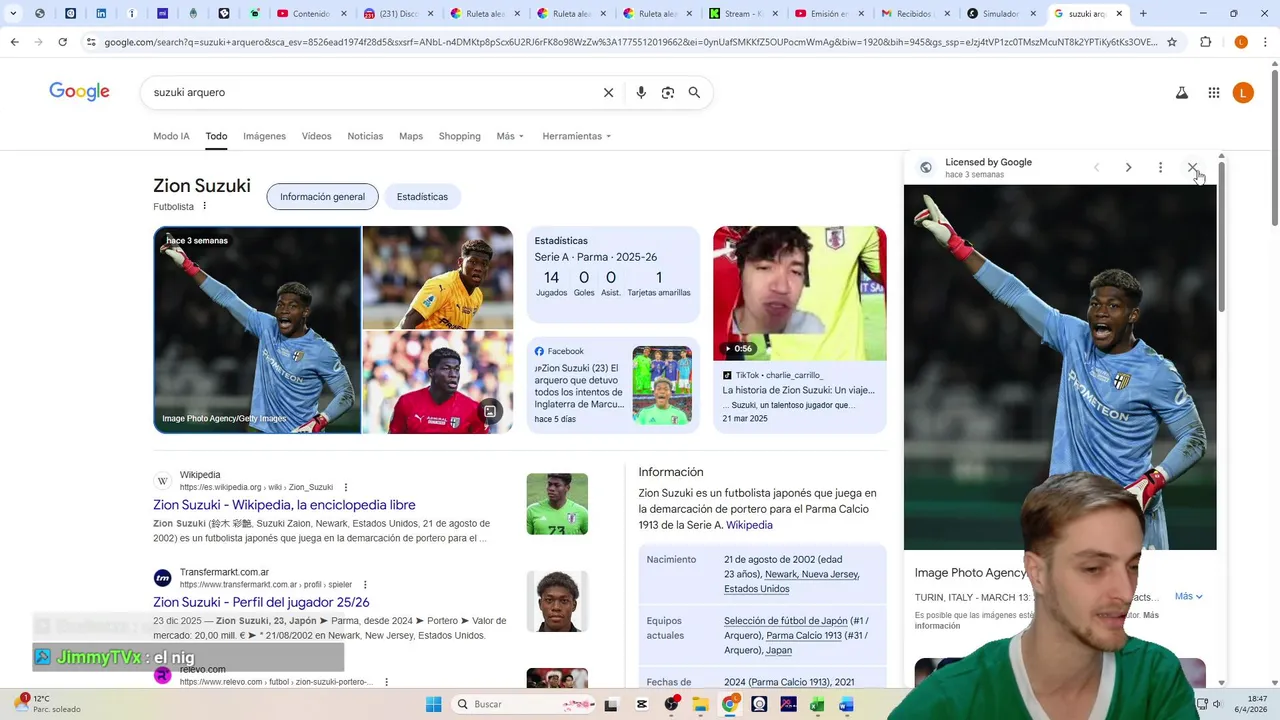The image size is (1280, 720).
Task: Switch to Stream browser tab
Action: (742, 14)
